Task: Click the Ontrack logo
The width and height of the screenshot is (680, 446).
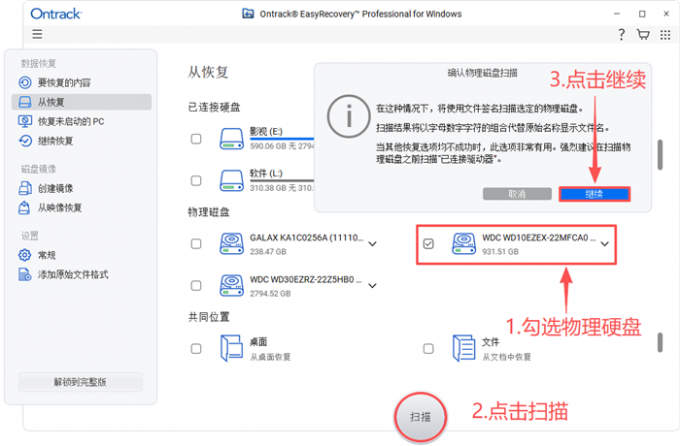Action: click(x=56, y=14)
